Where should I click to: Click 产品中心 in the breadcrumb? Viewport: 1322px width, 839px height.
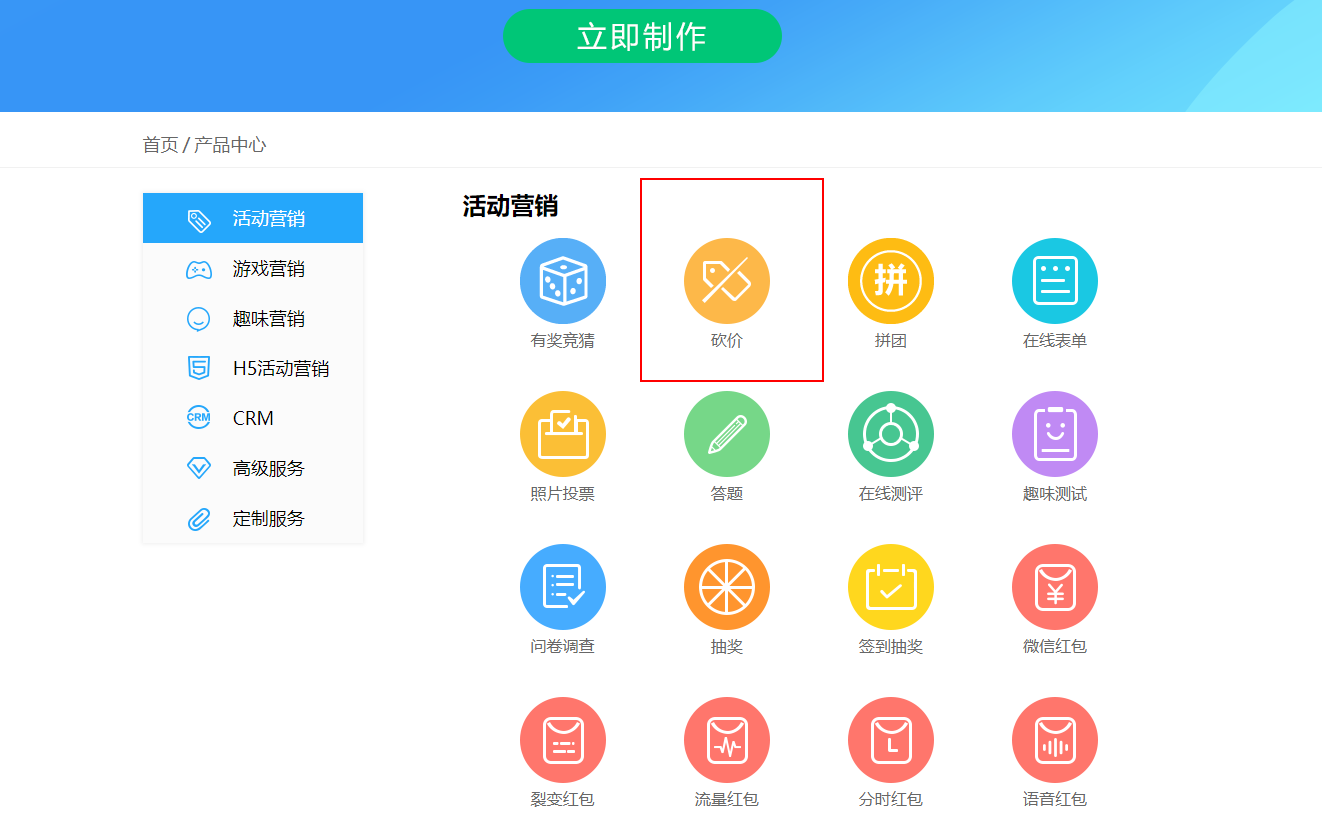(x=230, y=145)
